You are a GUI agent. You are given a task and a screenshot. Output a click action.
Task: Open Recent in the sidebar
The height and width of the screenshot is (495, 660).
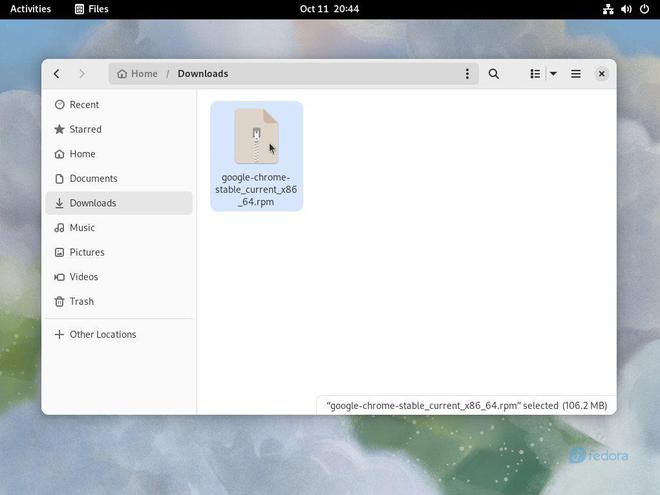click(x=119, y=104)
